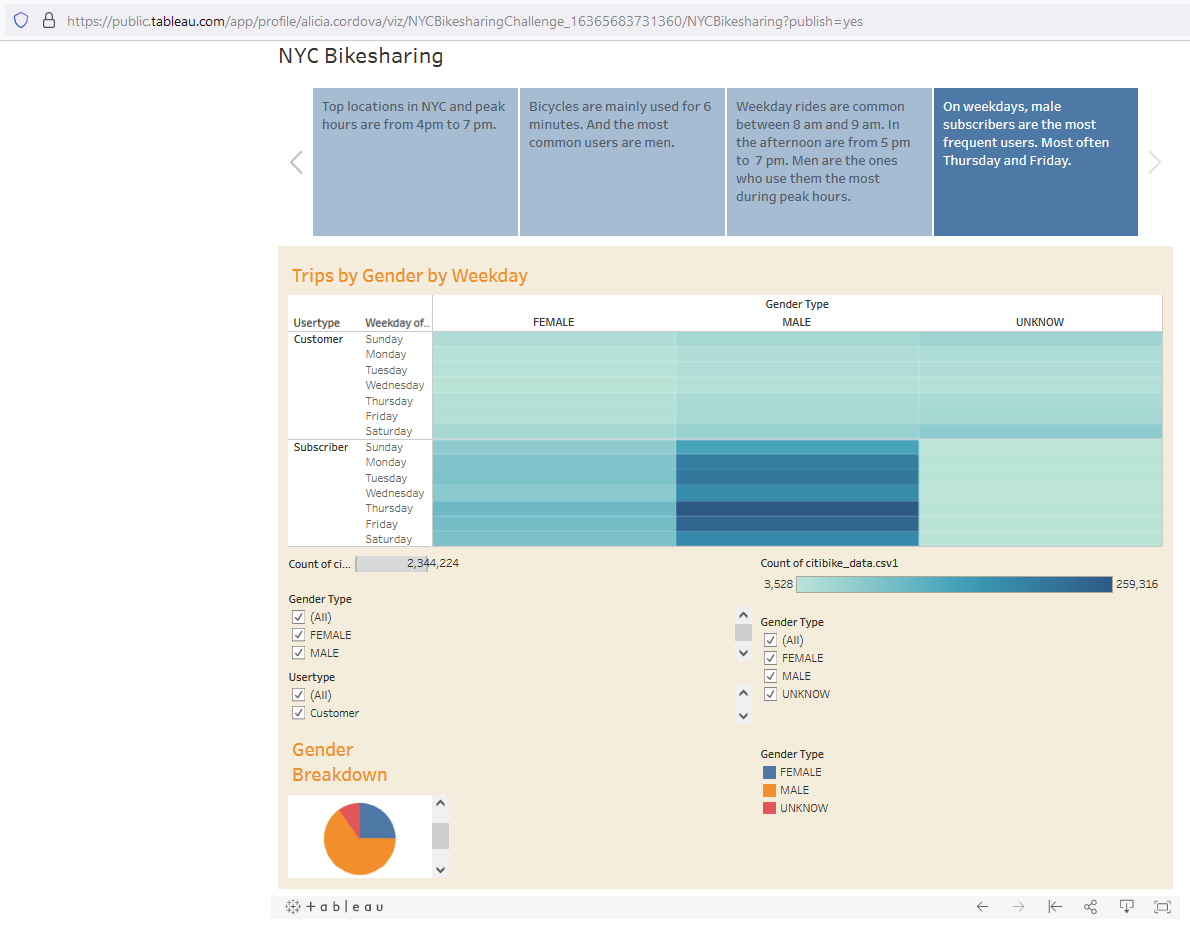Select the Customer row label
This screenshot has width=1190, height=934.
[318, 339]
